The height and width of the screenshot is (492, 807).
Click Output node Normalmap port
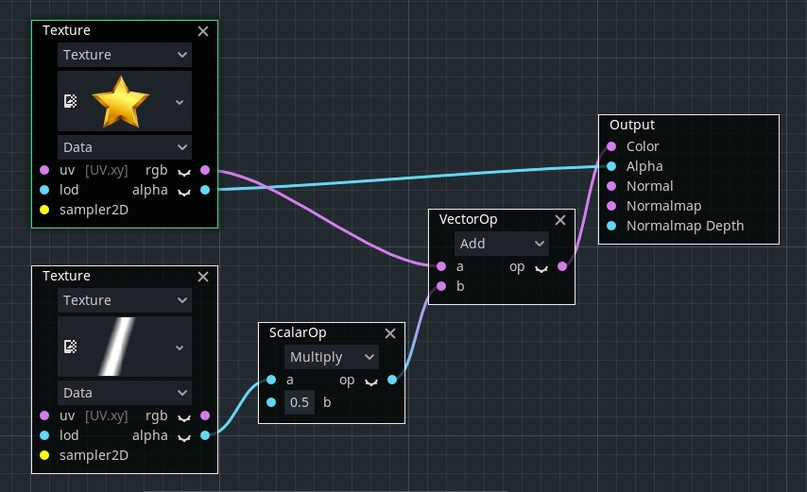[611, 206]
